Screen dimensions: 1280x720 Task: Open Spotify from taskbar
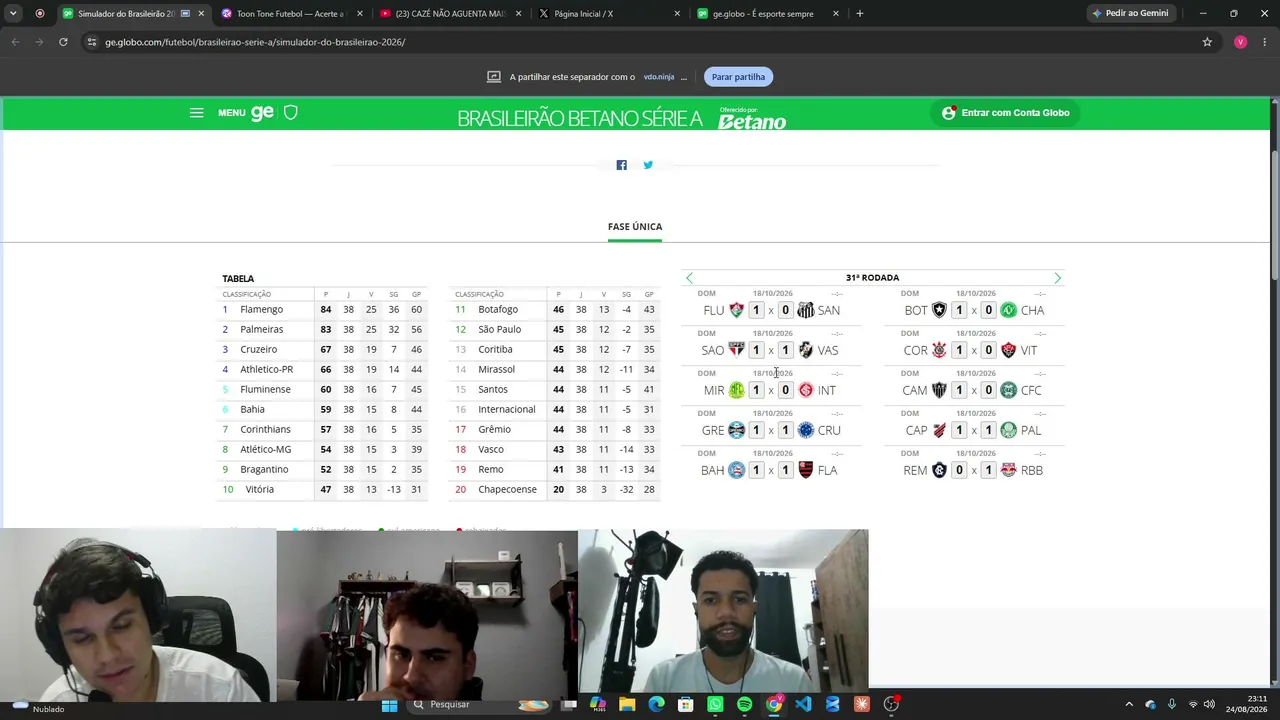coord(744,705)
